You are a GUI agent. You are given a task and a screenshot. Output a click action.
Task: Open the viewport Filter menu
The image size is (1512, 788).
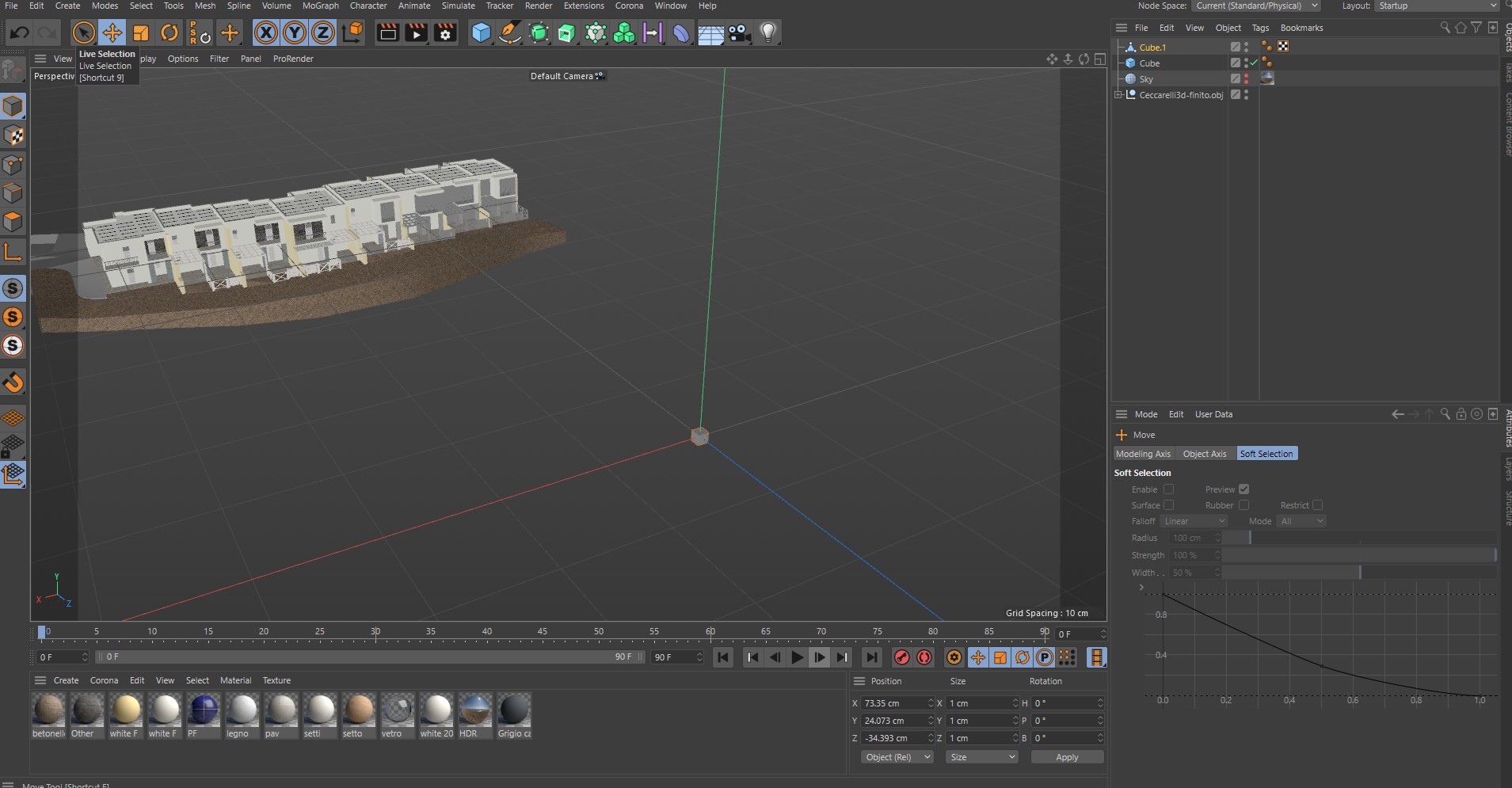point(219,59)
